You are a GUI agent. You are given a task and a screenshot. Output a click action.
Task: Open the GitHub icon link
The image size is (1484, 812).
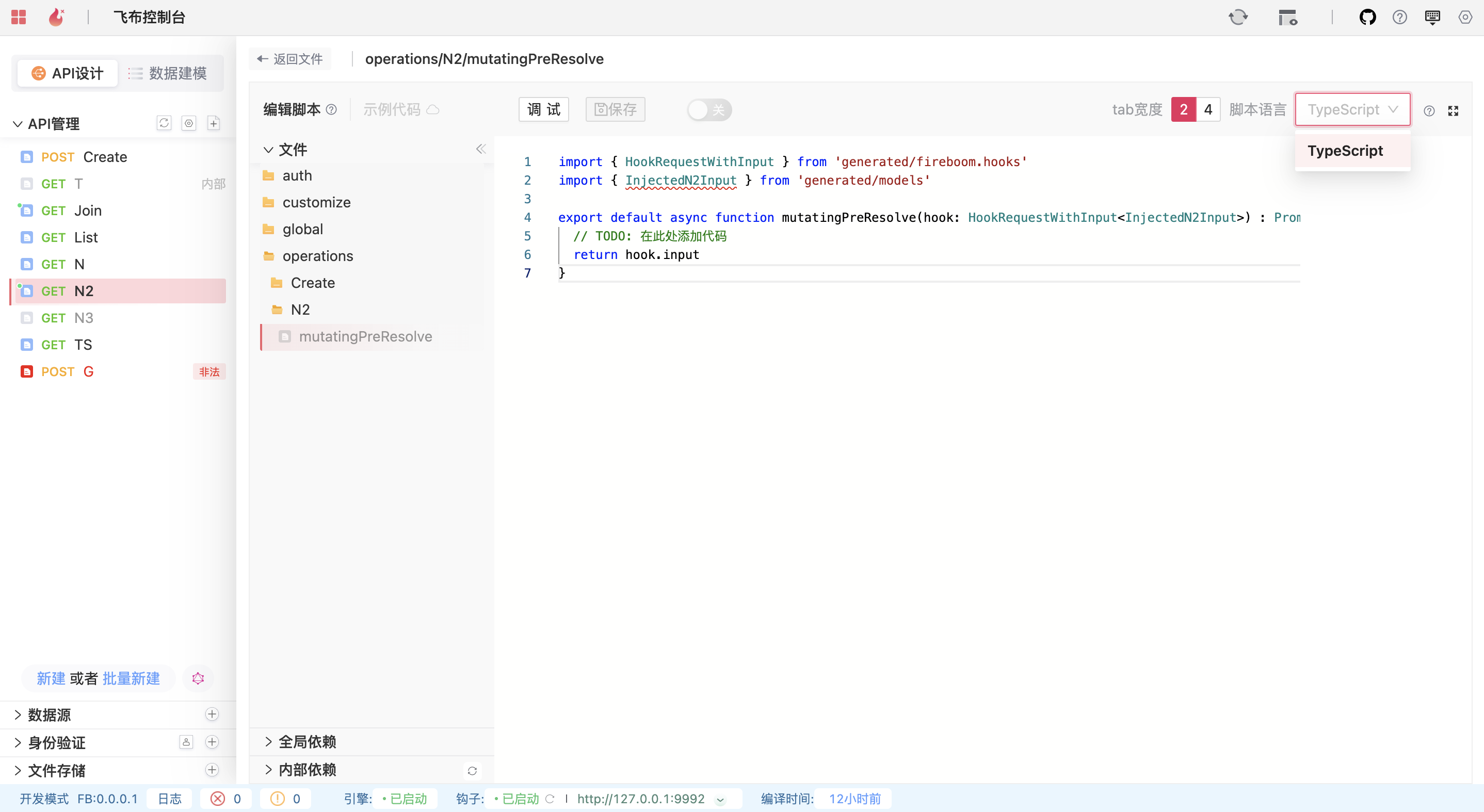(x=1367, y=17)
